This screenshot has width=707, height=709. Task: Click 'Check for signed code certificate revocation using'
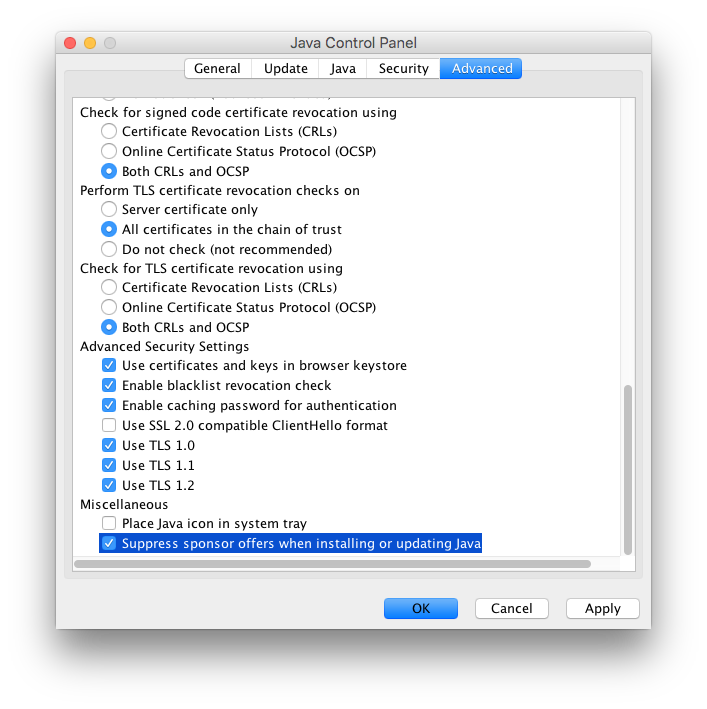tap(238, 112)
